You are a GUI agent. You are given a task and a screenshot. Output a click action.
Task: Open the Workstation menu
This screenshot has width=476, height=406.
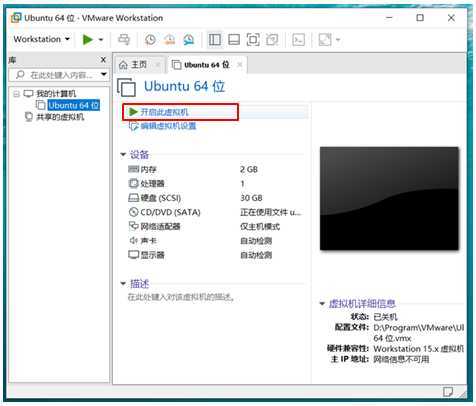point(42,39)
